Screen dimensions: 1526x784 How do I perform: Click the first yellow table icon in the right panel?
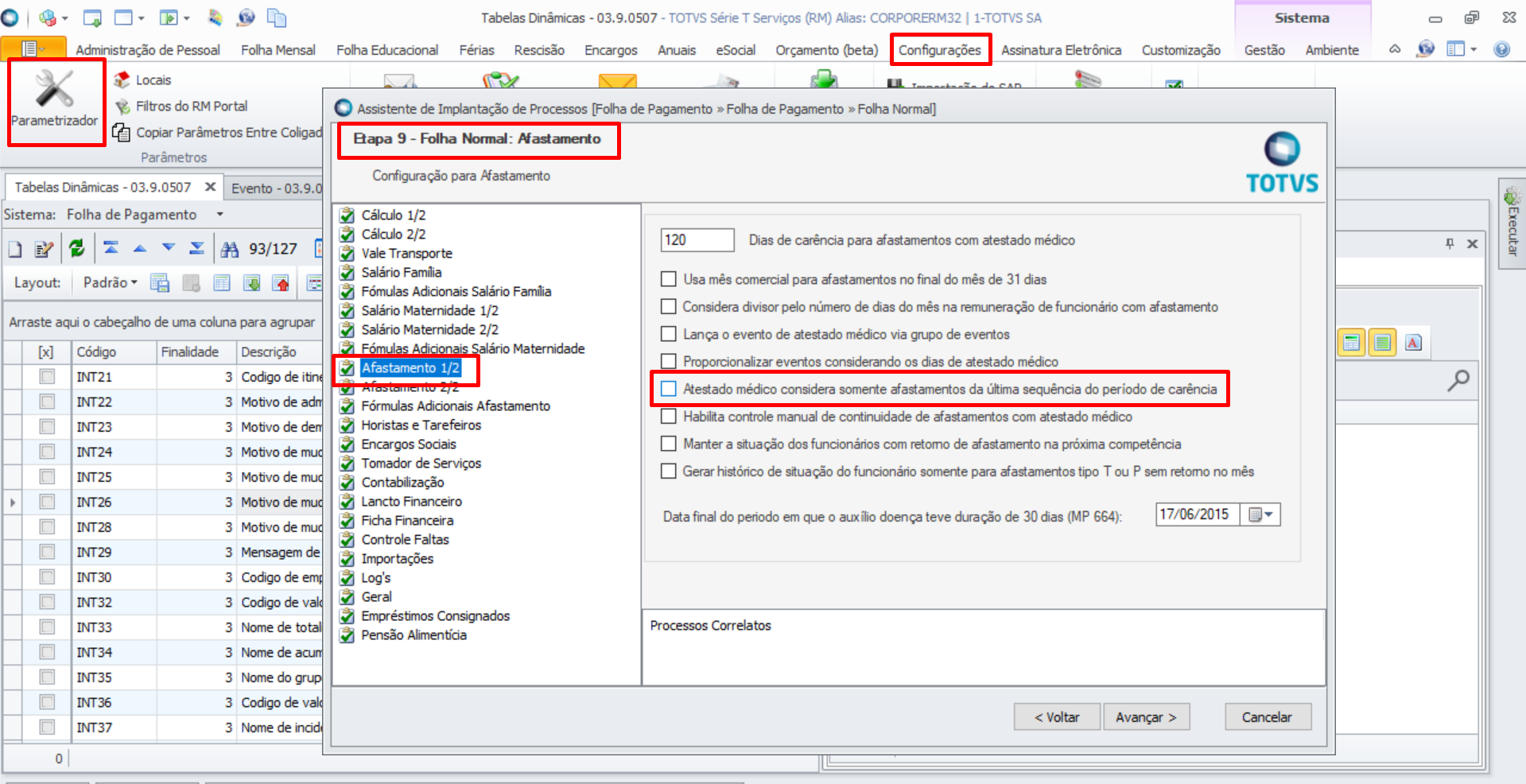click(1351, 343)
